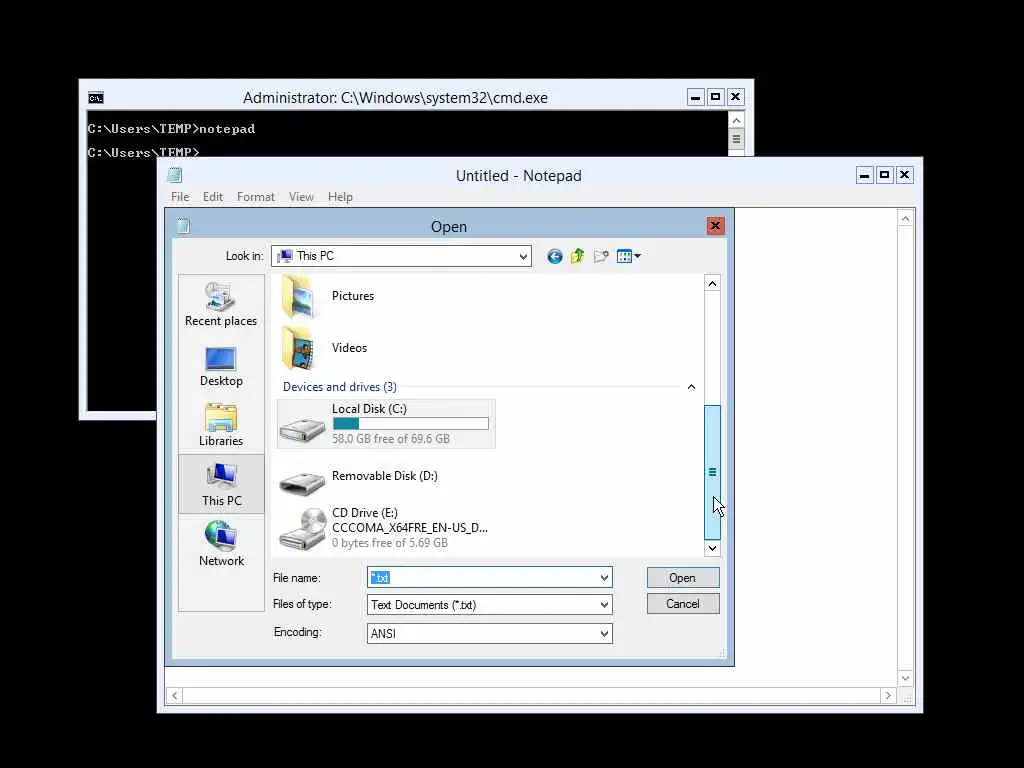Minimize the Notepad window
1024x768 pixels.
click(x=865, y=174)
